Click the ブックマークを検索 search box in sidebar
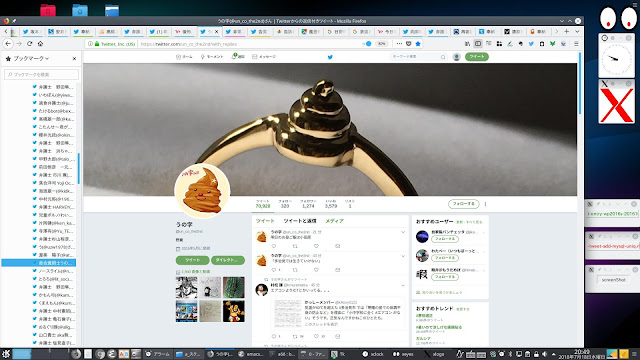This screenshot has width=640, height=360. [x=41, y=74]
